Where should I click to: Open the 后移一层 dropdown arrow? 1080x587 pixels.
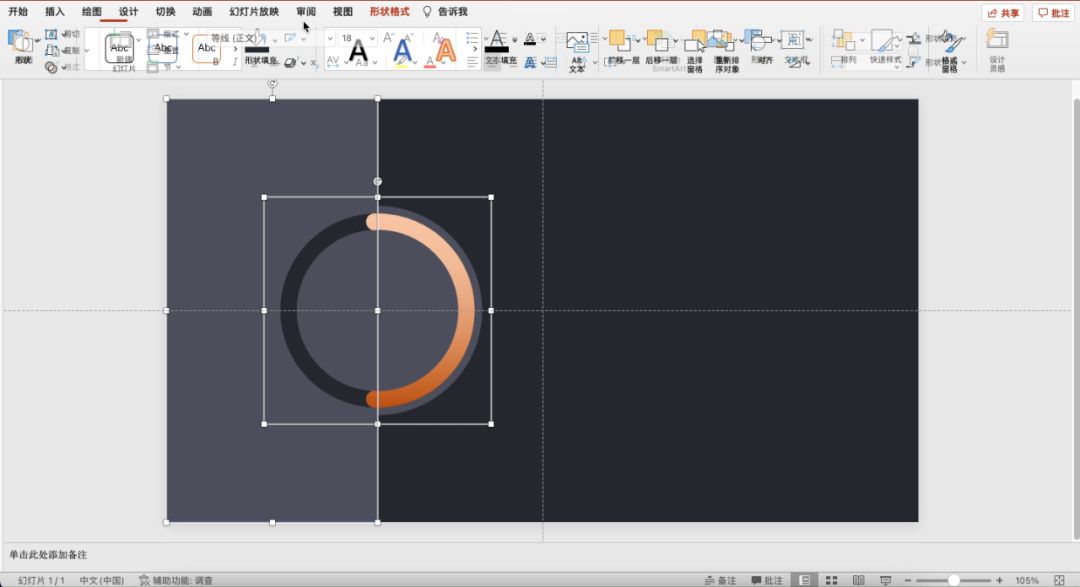[x=675, y=40]
